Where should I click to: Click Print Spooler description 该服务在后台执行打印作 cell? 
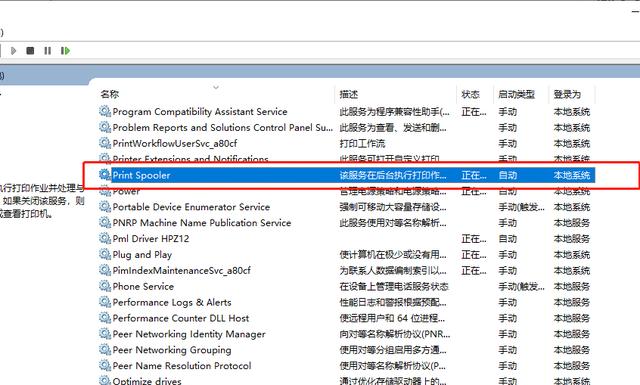[x=393, y=175]
